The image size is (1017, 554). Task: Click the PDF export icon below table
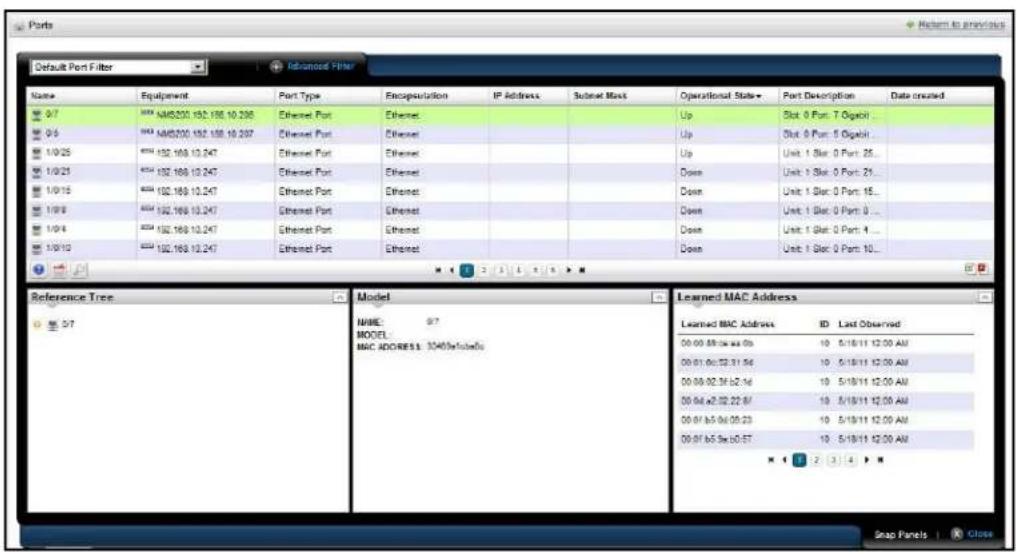coord(59,270)
